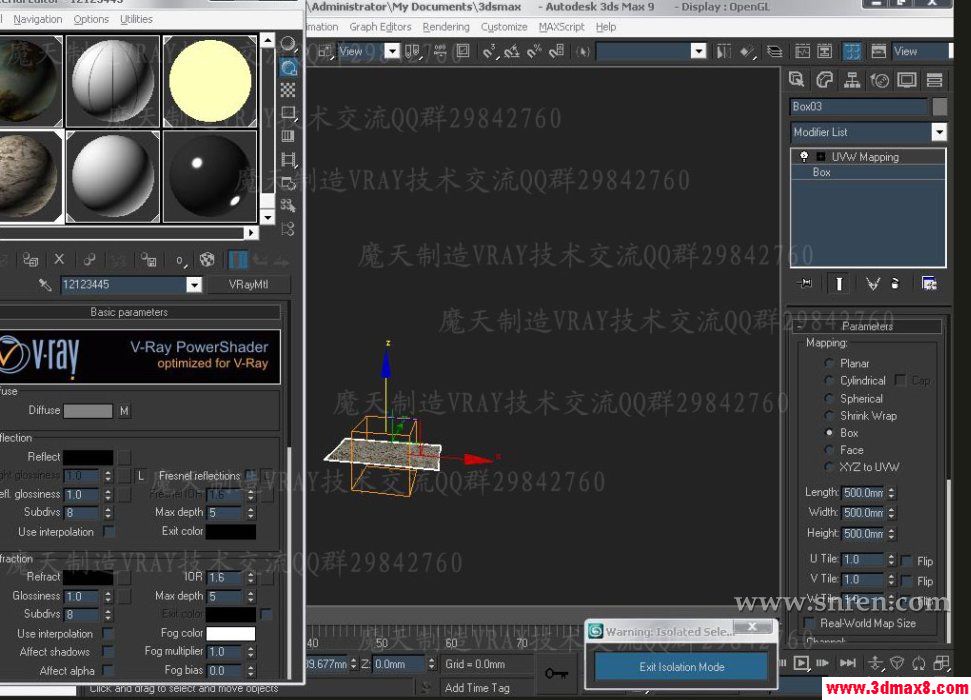Viewport: 971px width, 700px height.
Task: Select the Pick Material from Object eyedropper
Action: coord(43,283)
